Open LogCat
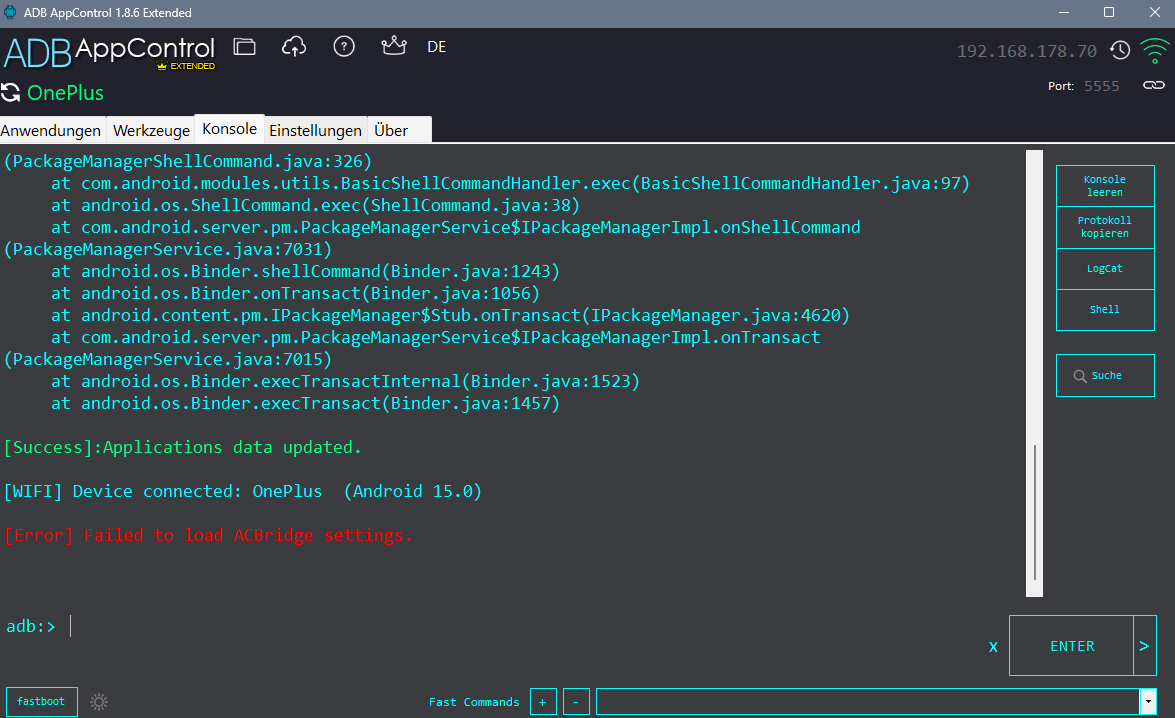 click(x=1105, y=268)
